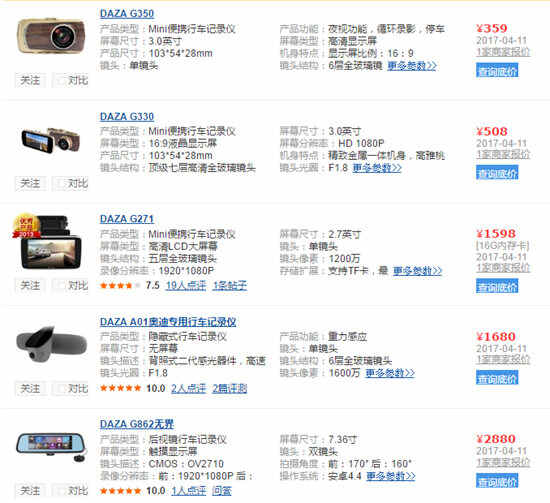Click 查询底价 for the ¥359 product
Image resolution: width=550 pixels, height=503 pixels.
497,71
